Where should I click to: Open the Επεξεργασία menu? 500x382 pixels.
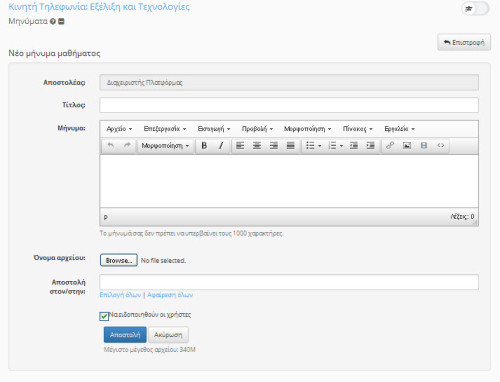[165, 129]
